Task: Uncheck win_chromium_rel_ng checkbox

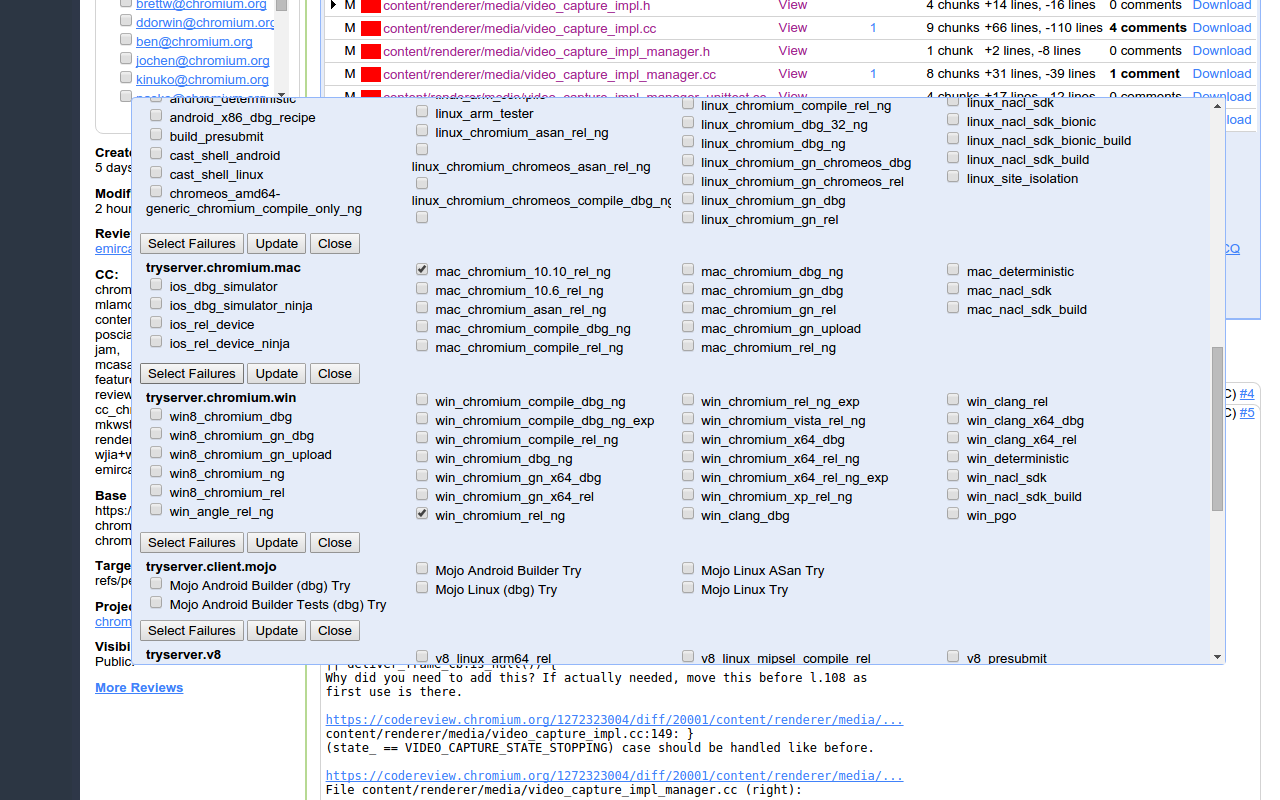Action: [x=422, y=514]
